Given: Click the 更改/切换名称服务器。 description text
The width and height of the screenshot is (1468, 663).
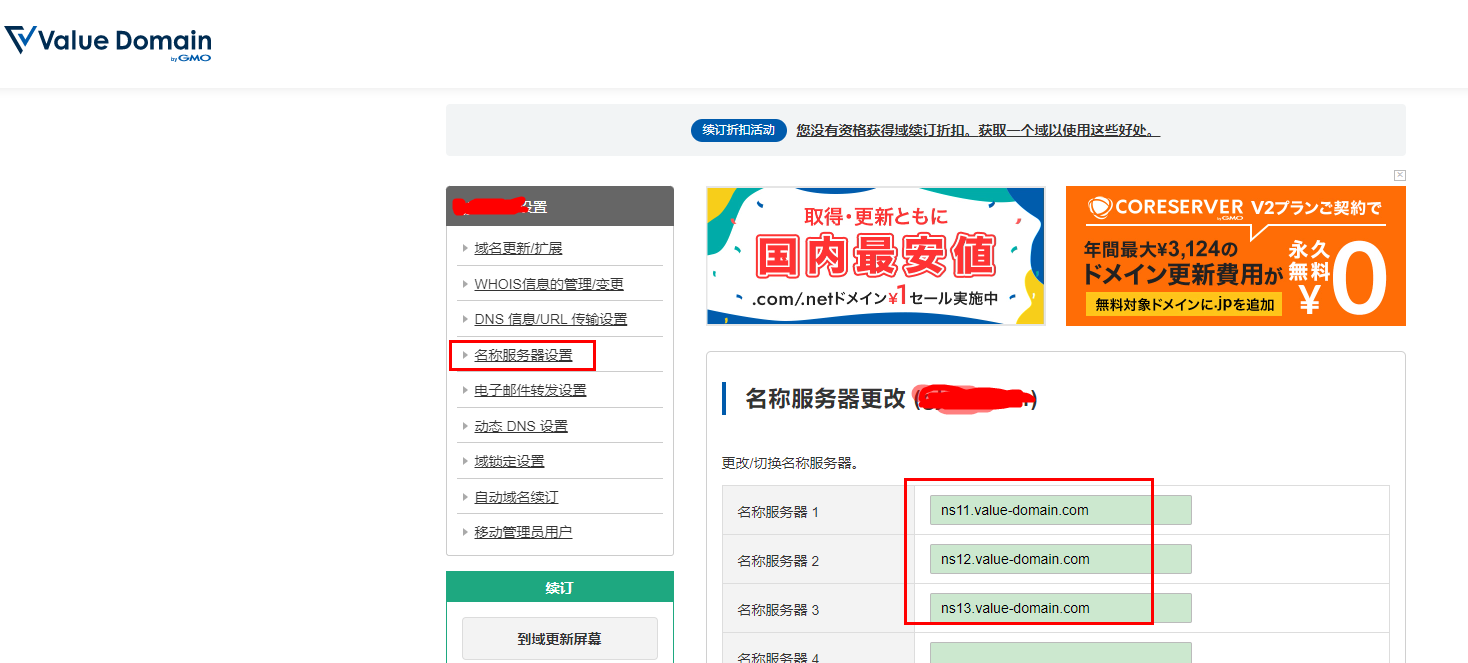Looking at the screenshot, I should 791,463.
